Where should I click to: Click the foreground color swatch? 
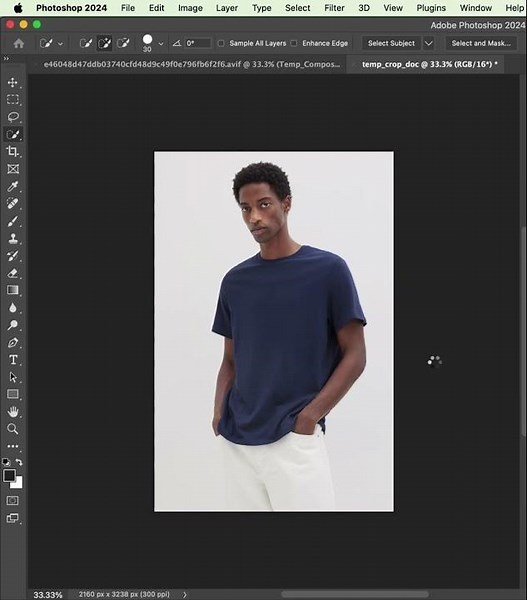click(9, 475)
